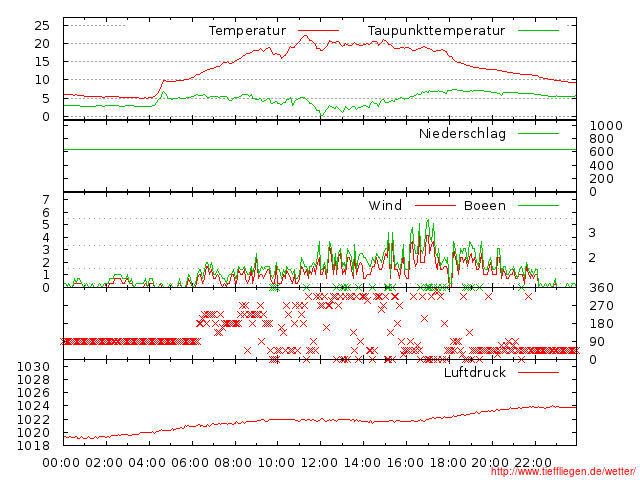Click the 18:00 time axis label

click(x=448, y=463)
